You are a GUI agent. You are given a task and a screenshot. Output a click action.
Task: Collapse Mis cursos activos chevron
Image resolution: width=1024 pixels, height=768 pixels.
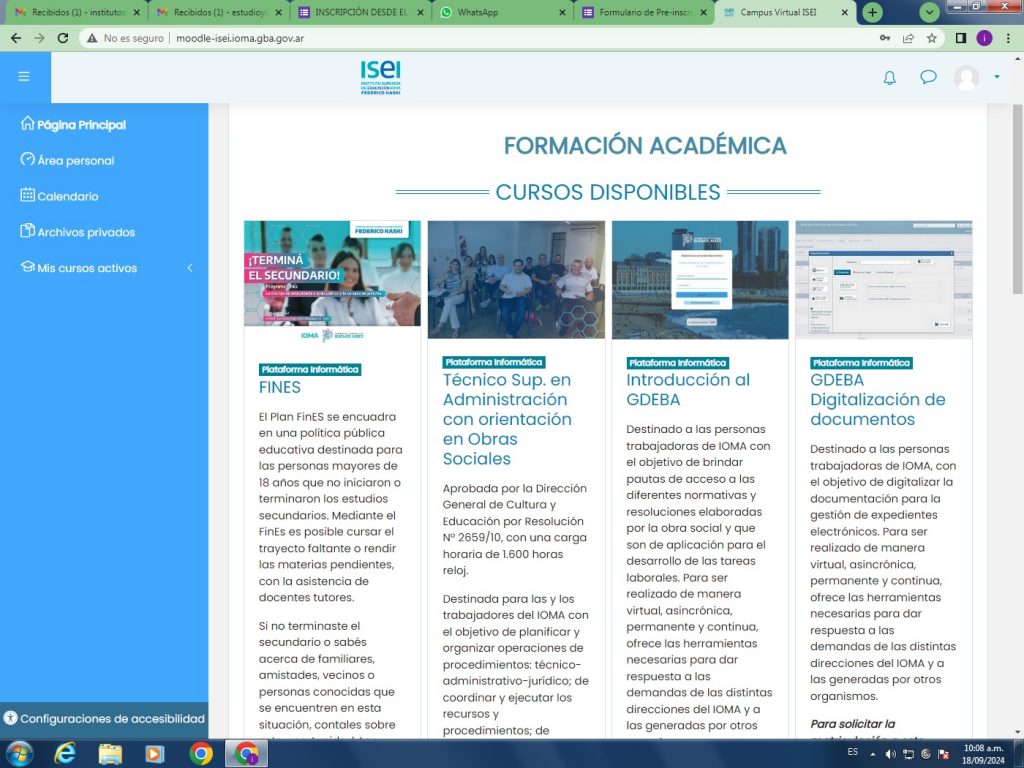coord(190,268)
